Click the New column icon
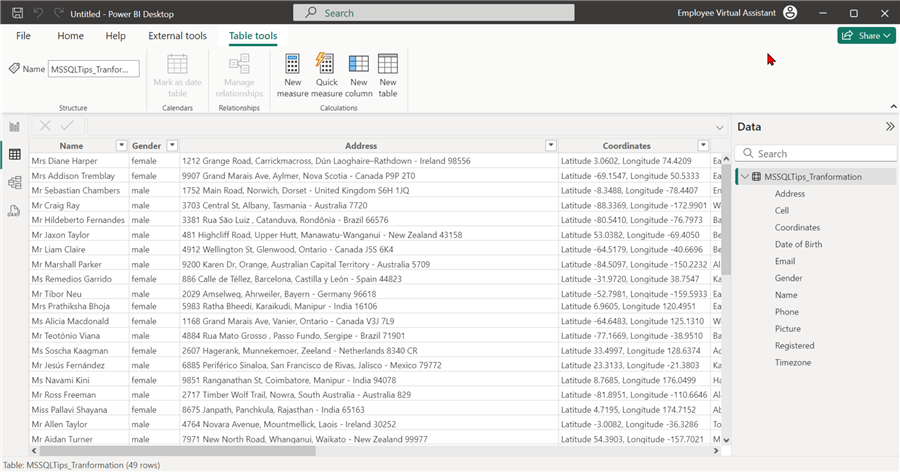 (358, 65)
